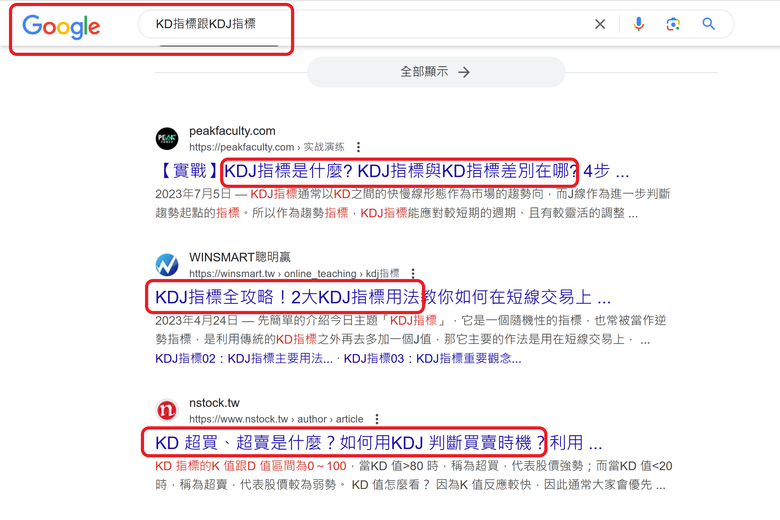Clear the search box with X
Screen dimensions: 780x520
[x=600, y=24]
